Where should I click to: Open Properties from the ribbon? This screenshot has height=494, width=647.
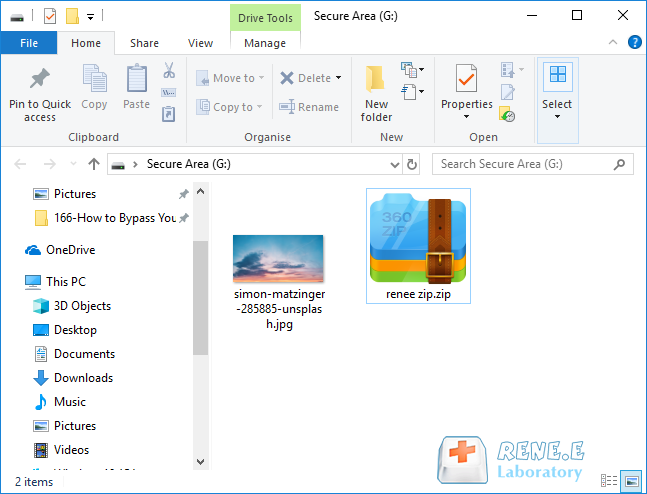point(467,87)
